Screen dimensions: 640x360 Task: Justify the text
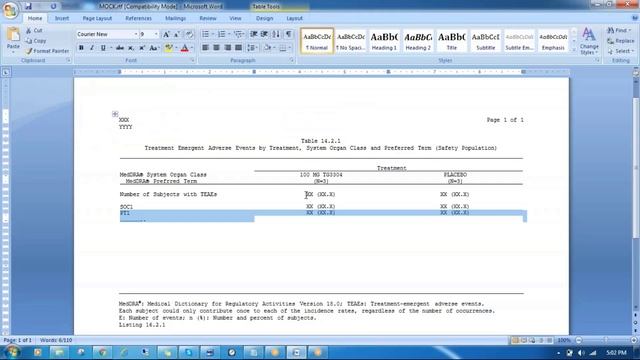pos(238,48)
